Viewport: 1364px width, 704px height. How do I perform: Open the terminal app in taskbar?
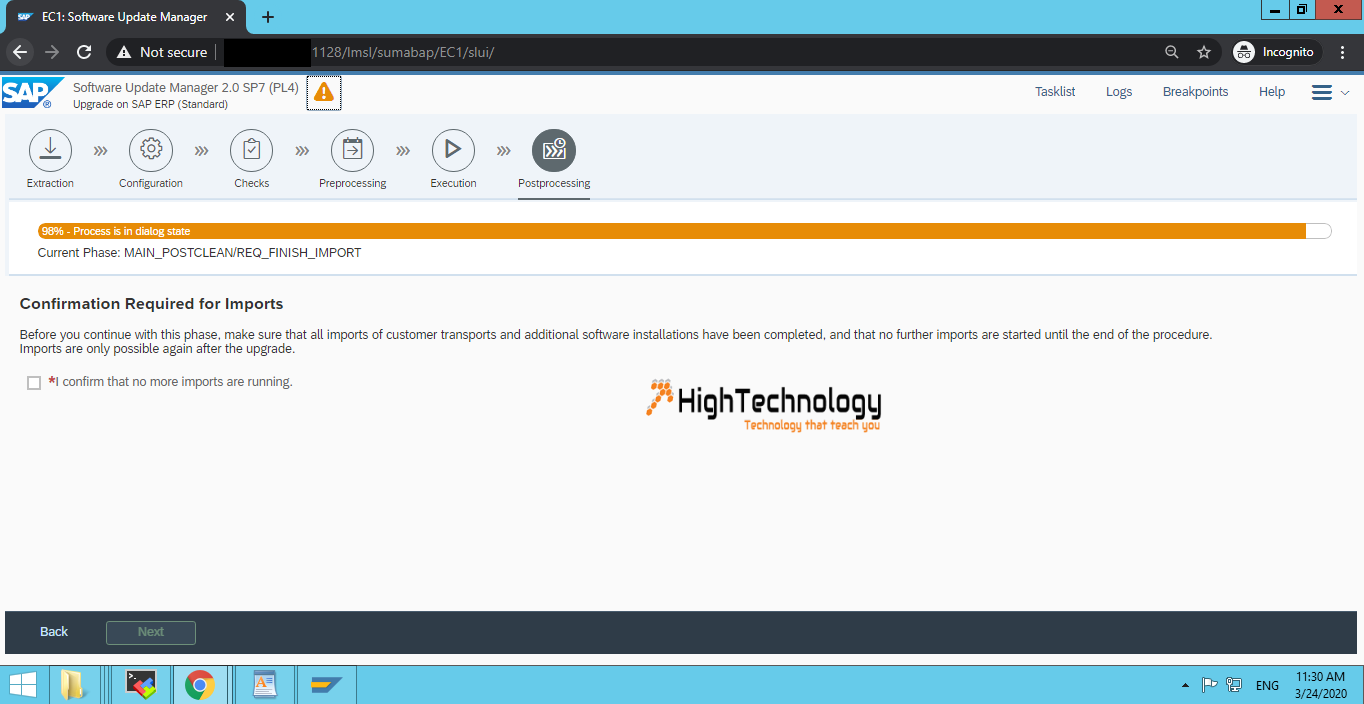click(x=140, y=685)
